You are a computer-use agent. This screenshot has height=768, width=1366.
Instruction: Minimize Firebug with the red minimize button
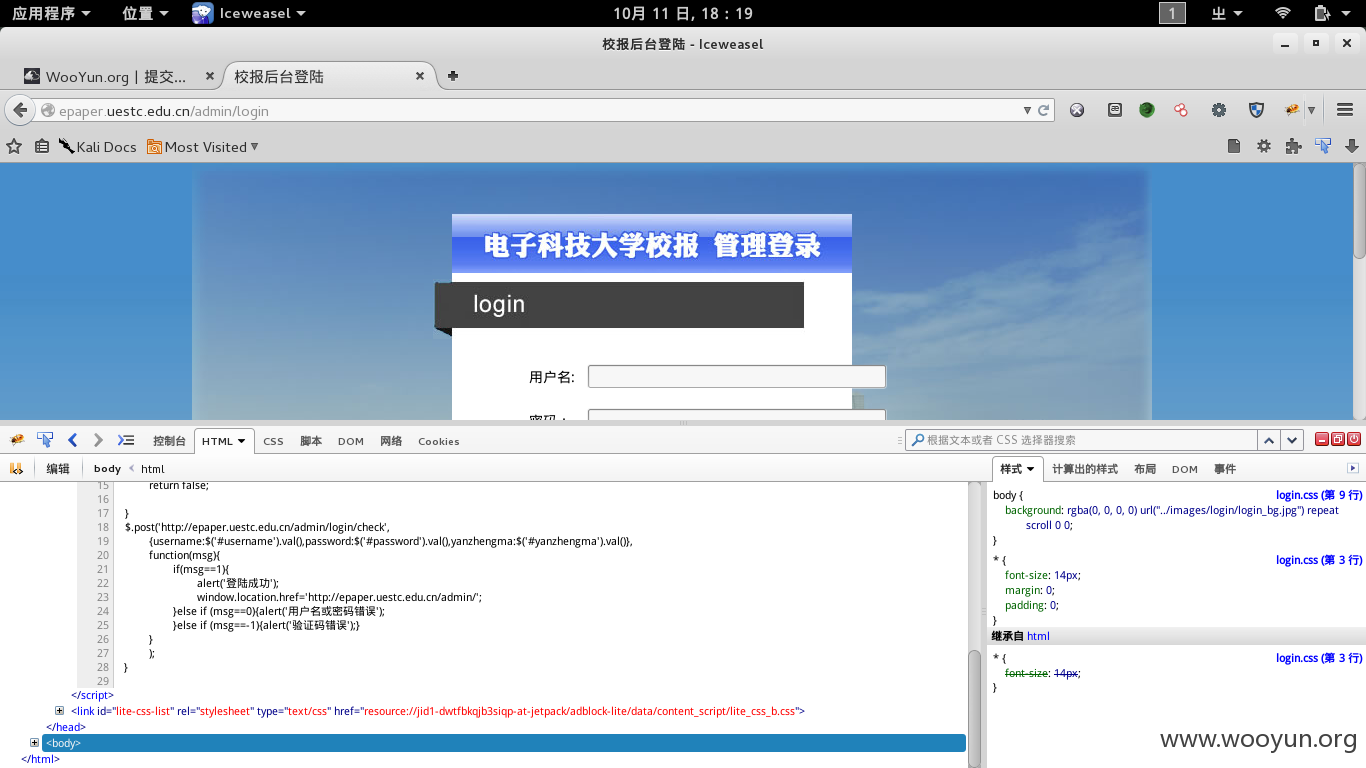click(x=1321, y=439)
